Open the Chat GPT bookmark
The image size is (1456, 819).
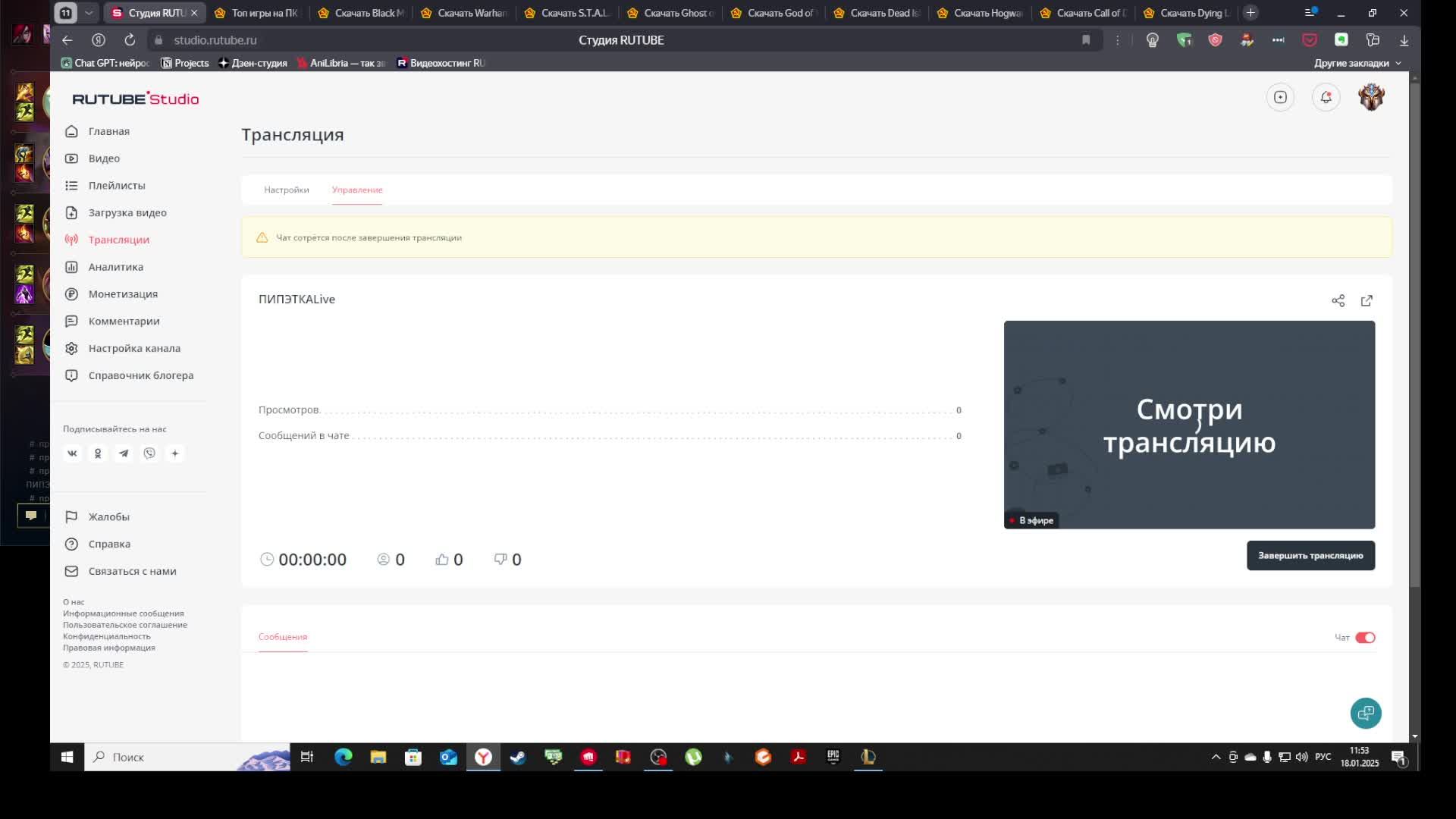pyautogui.click(x=105, y=64)
